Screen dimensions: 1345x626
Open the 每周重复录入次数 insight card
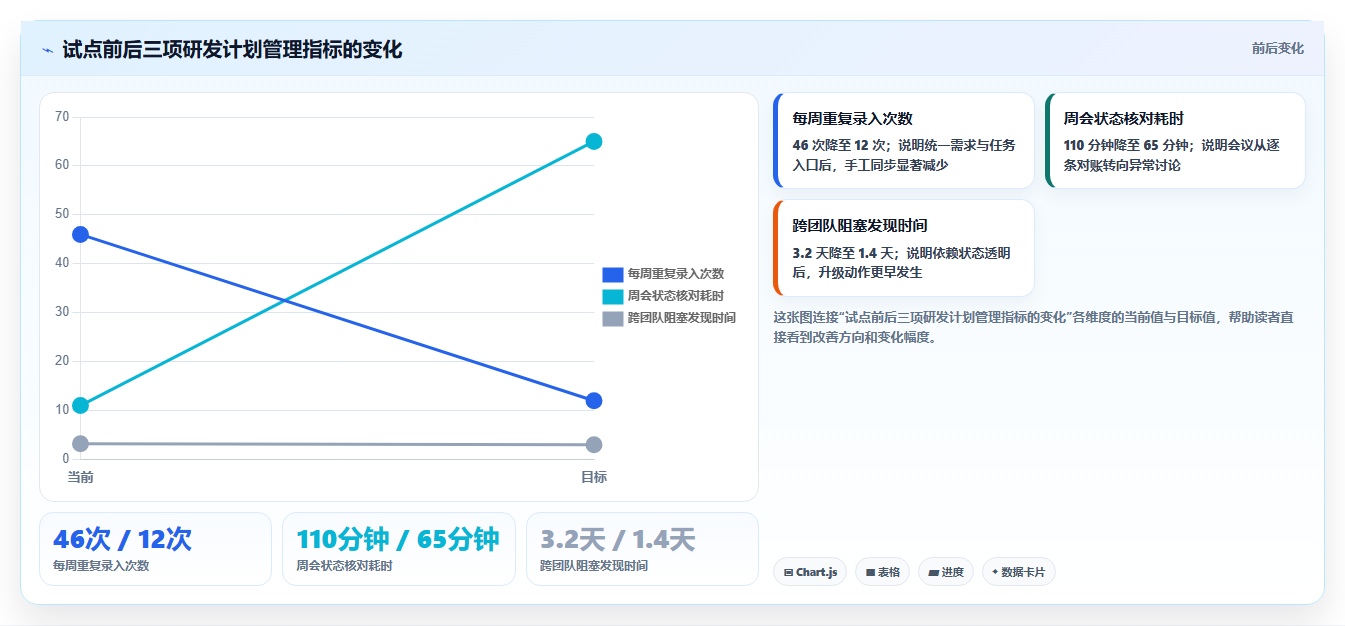(904, 141)
